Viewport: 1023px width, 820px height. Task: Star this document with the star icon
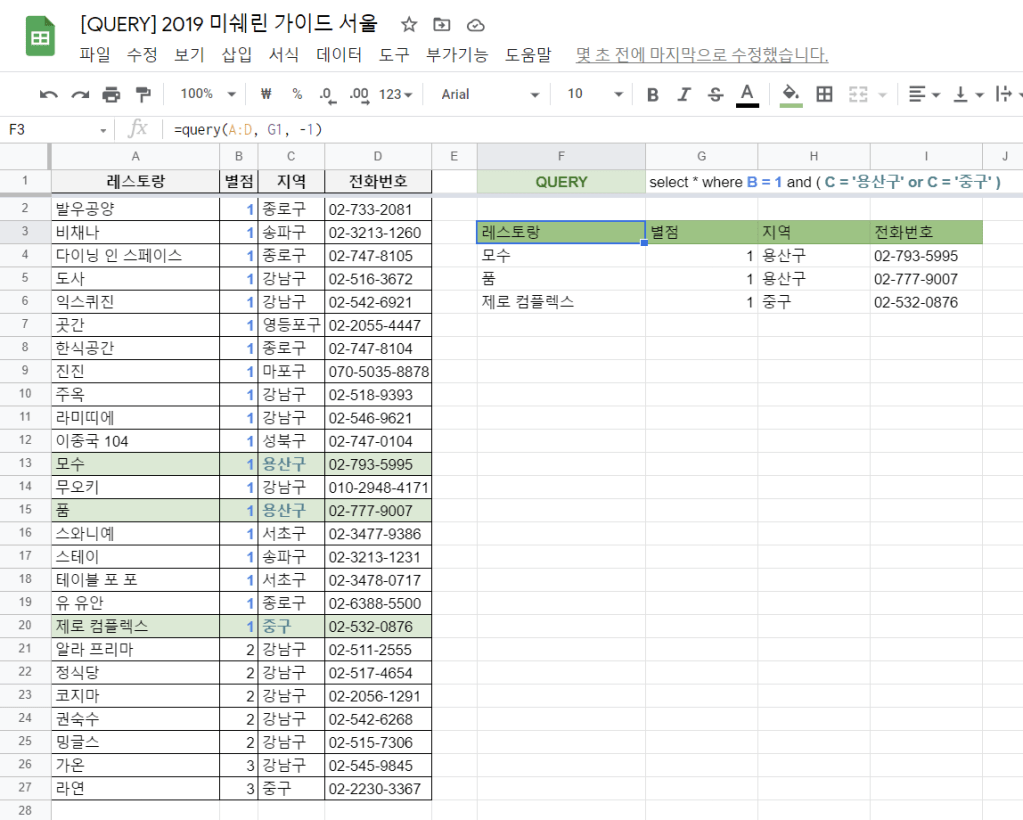pos(409,24)
